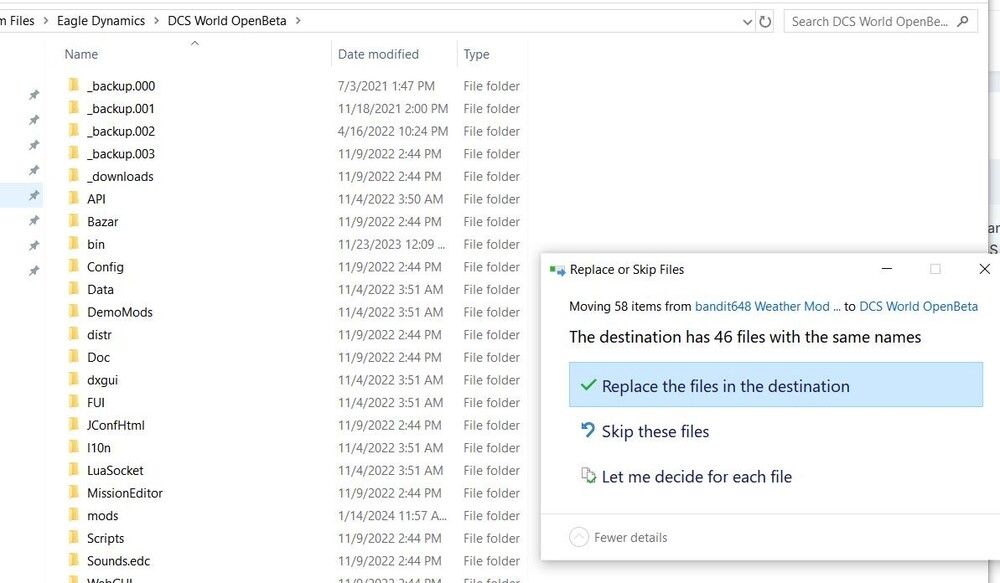Click the address bar refresh icon
Viewport: 1000px width, 583px height.
[x=766, y=21]
